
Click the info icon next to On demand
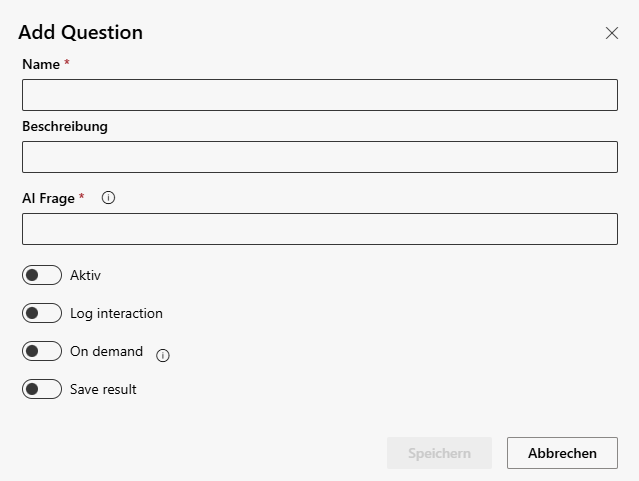[163, 354]
